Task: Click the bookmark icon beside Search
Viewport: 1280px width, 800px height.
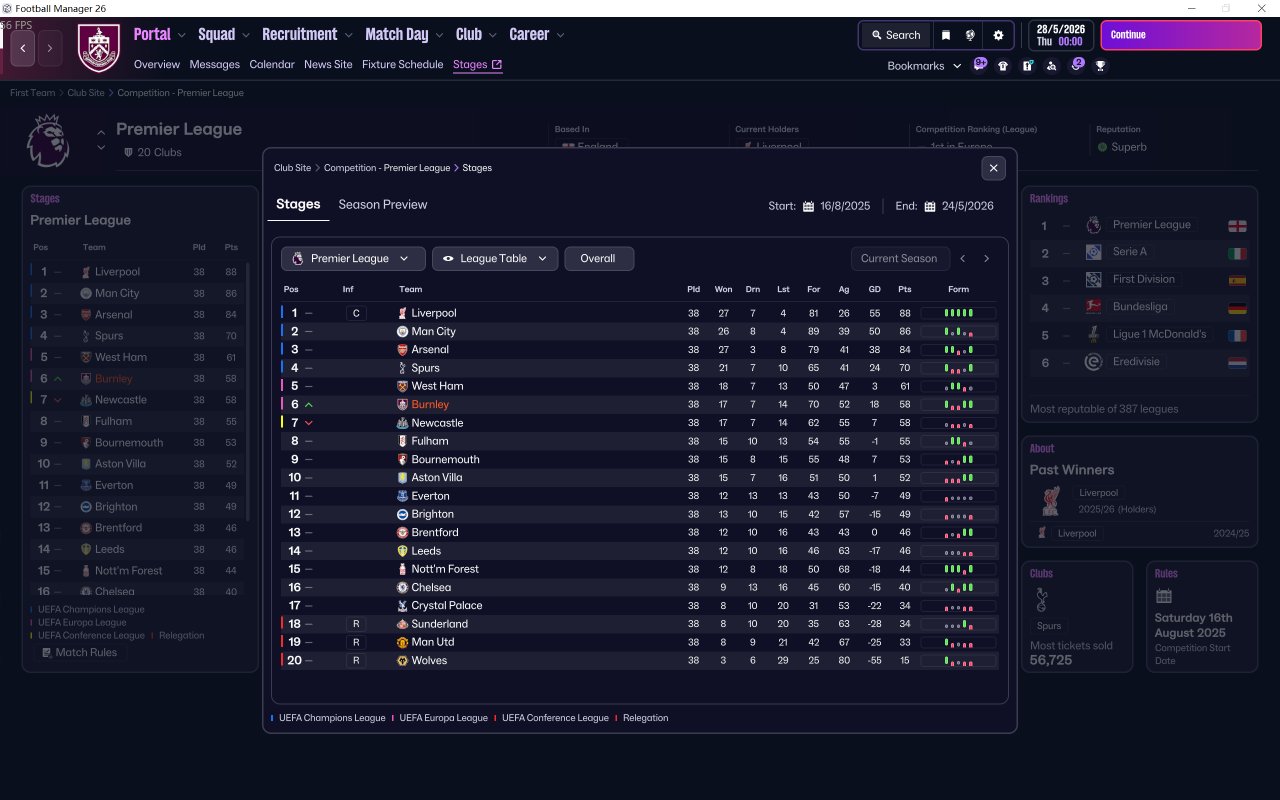Action: pos(946,35)
